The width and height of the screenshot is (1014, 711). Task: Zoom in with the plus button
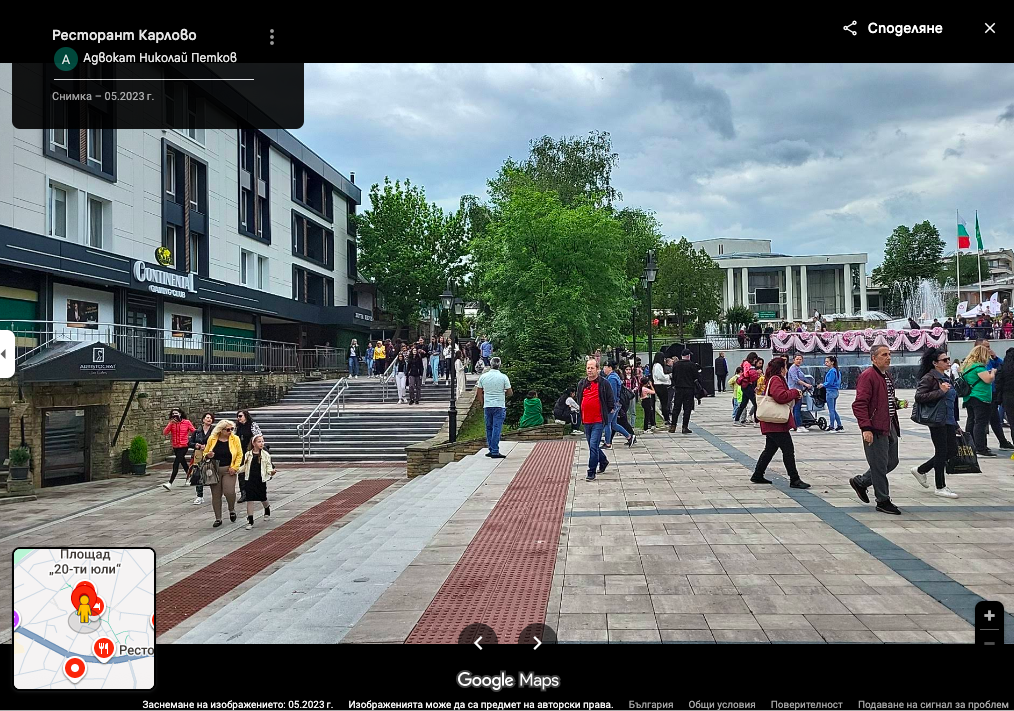989,616
